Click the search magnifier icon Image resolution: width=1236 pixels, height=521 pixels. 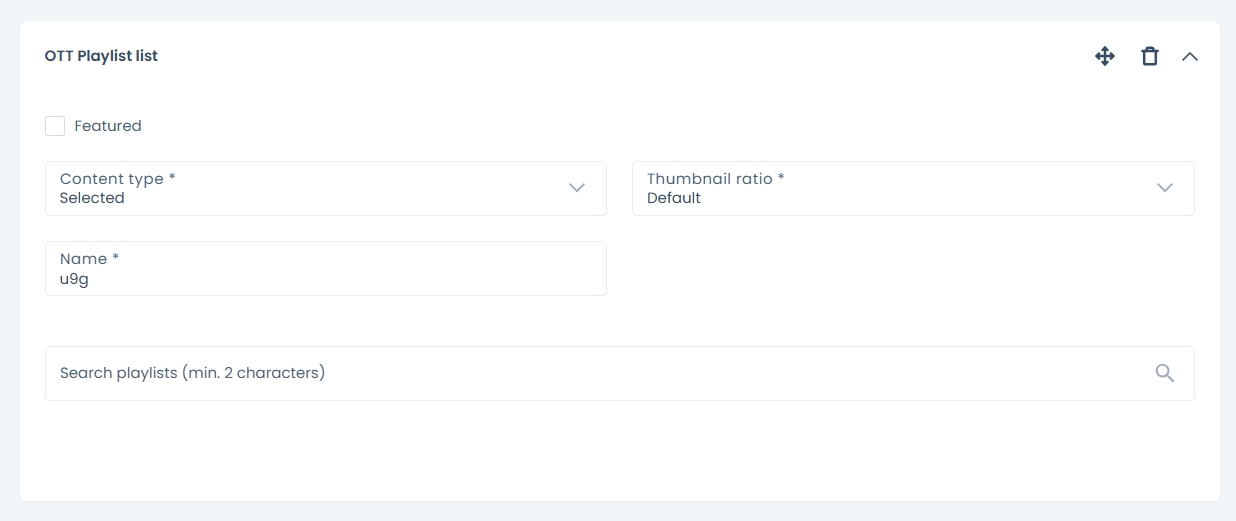[x=1164, y=373]
